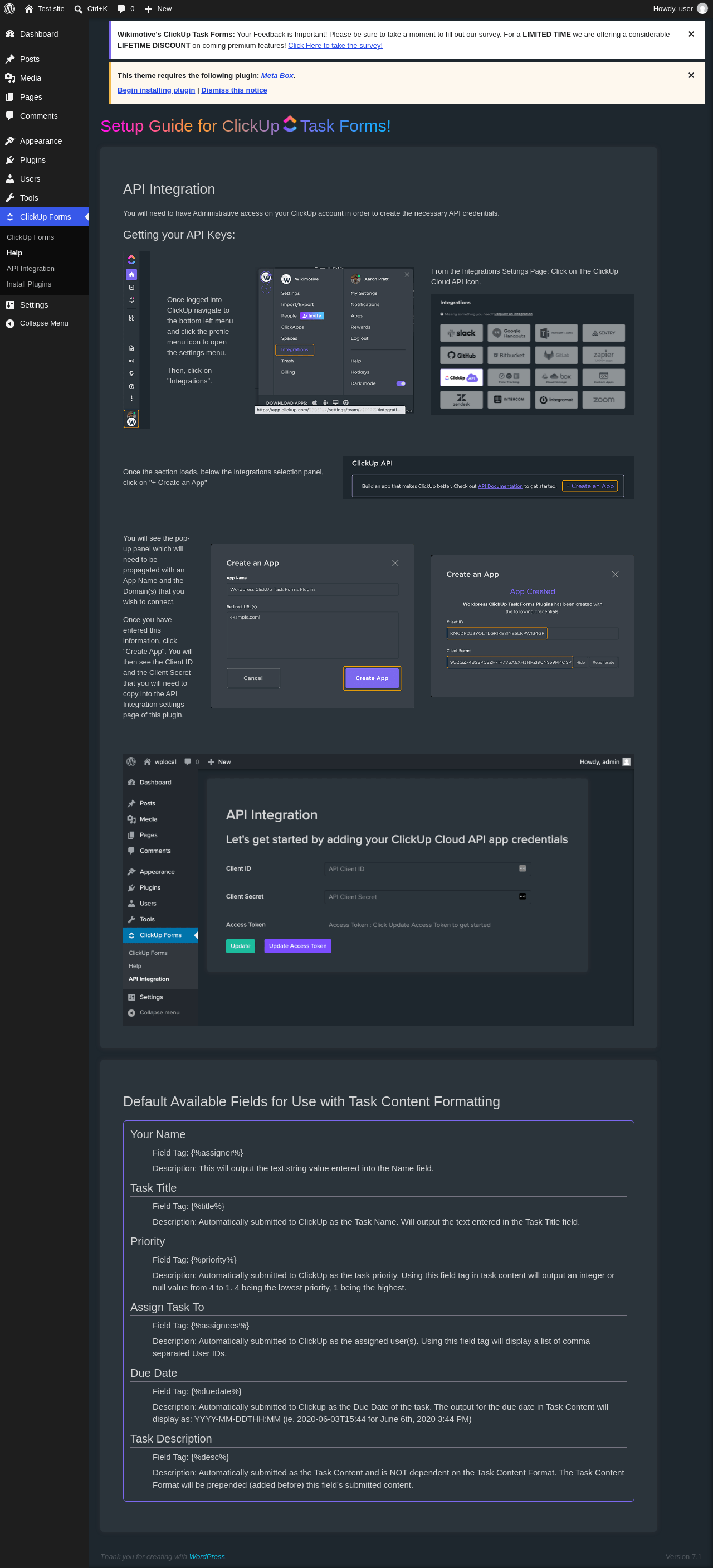Click the Create an App form screenshot

pos(312,626)
